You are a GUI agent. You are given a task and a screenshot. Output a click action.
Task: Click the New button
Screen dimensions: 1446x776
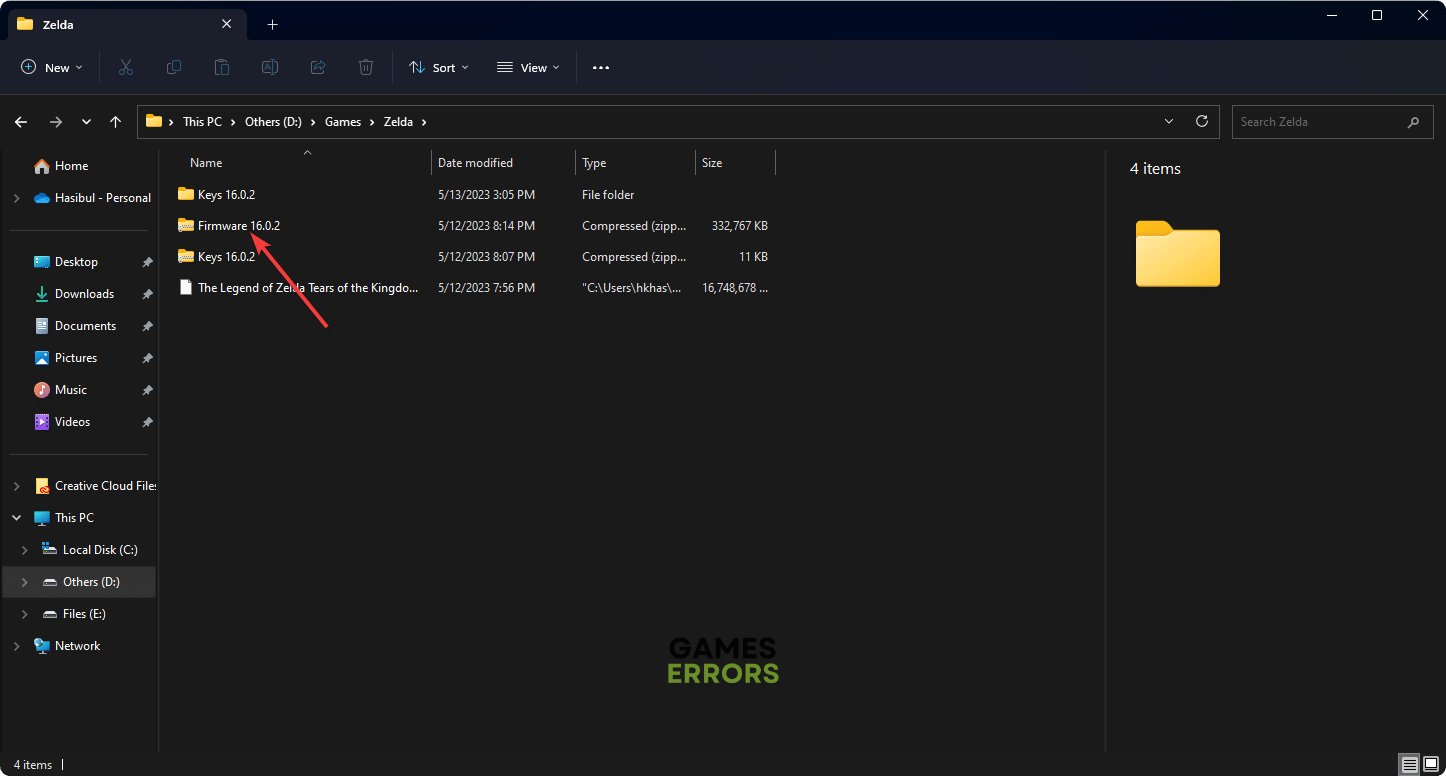[51, 67]
